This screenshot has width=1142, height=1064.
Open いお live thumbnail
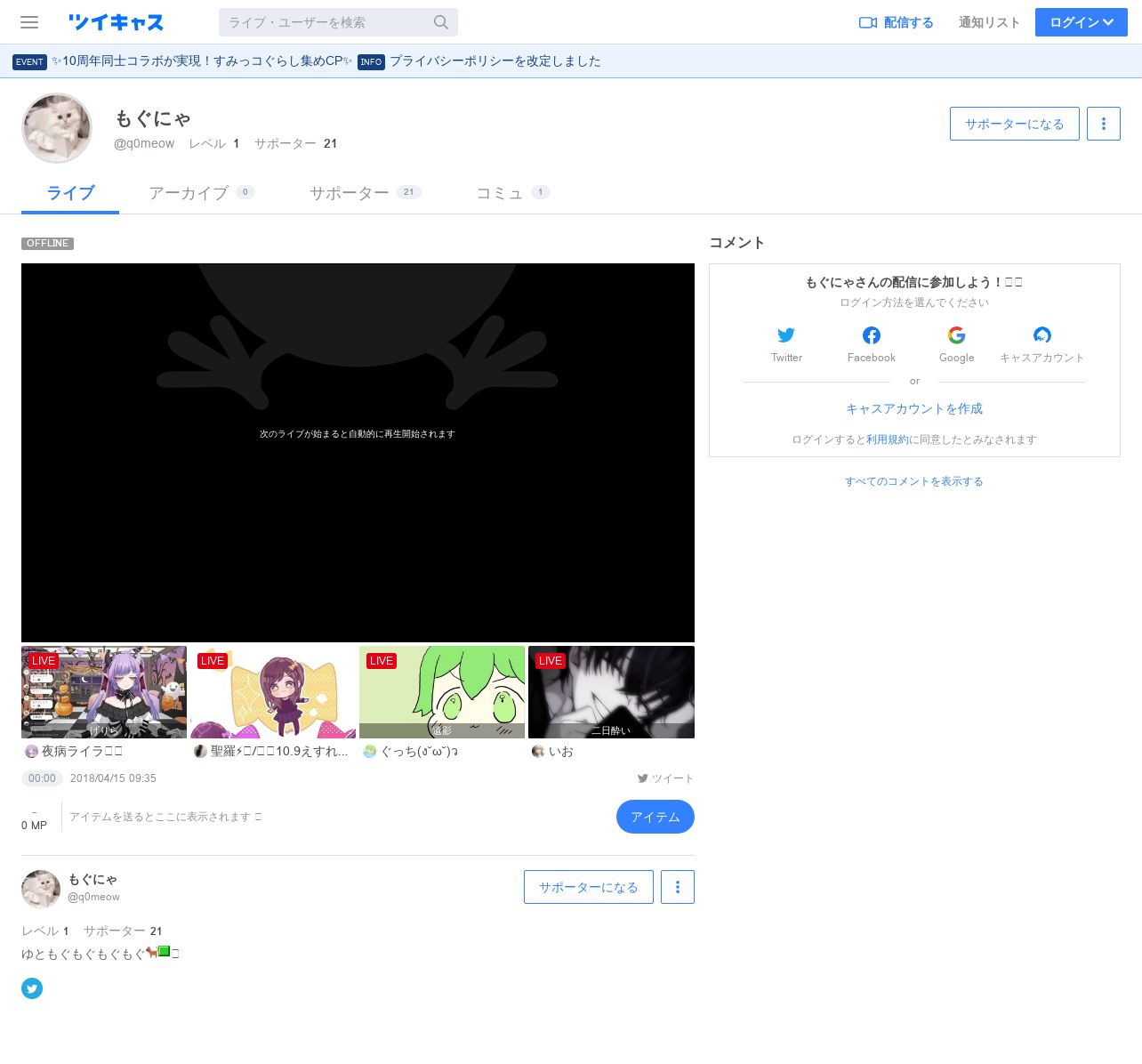611,692
